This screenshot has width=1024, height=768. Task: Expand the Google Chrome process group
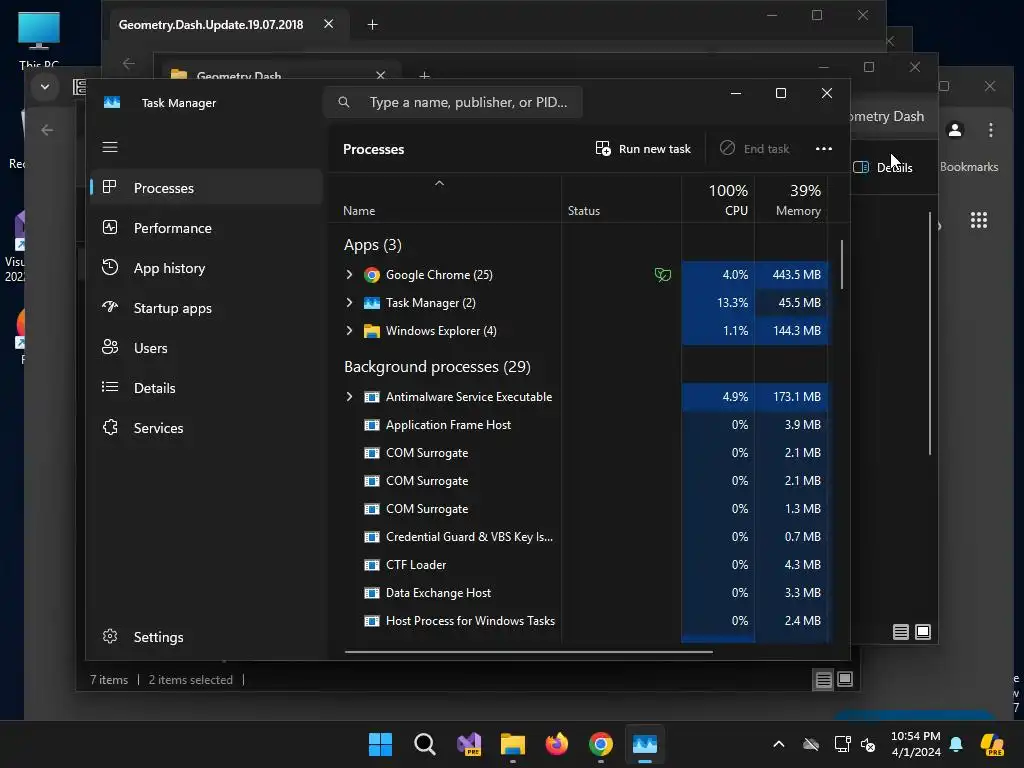coord(349,274)
